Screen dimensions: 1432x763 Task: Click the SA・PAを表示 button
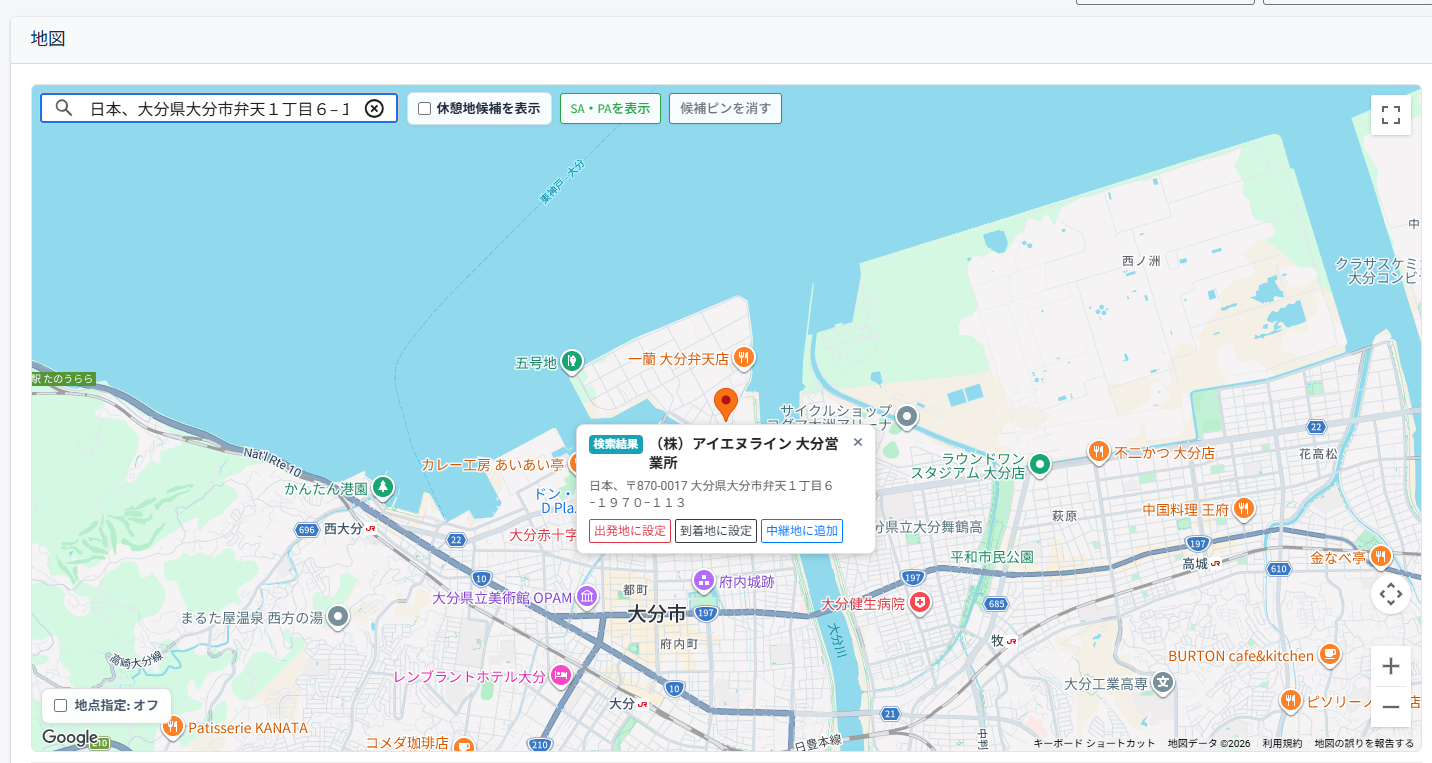pyautogui.click(x=610, y=108)
